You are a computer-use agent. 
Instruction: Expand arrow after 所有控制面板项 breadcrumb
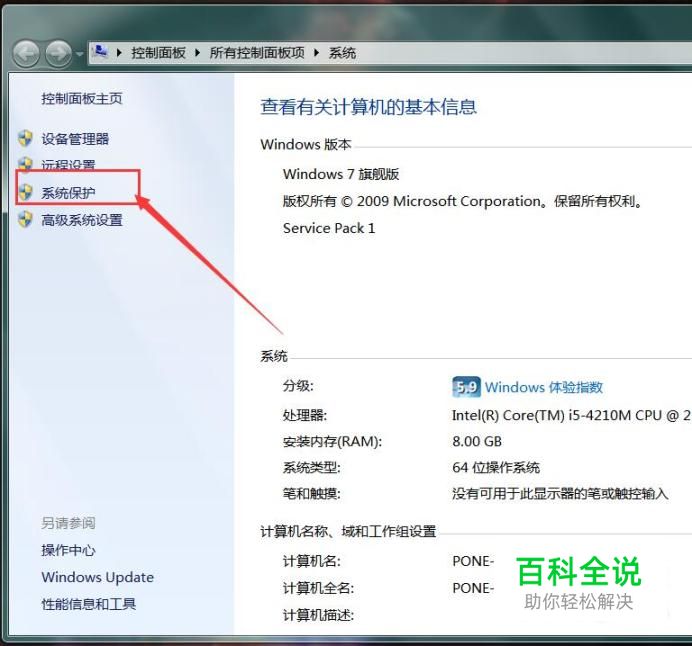tap(316, 53)
